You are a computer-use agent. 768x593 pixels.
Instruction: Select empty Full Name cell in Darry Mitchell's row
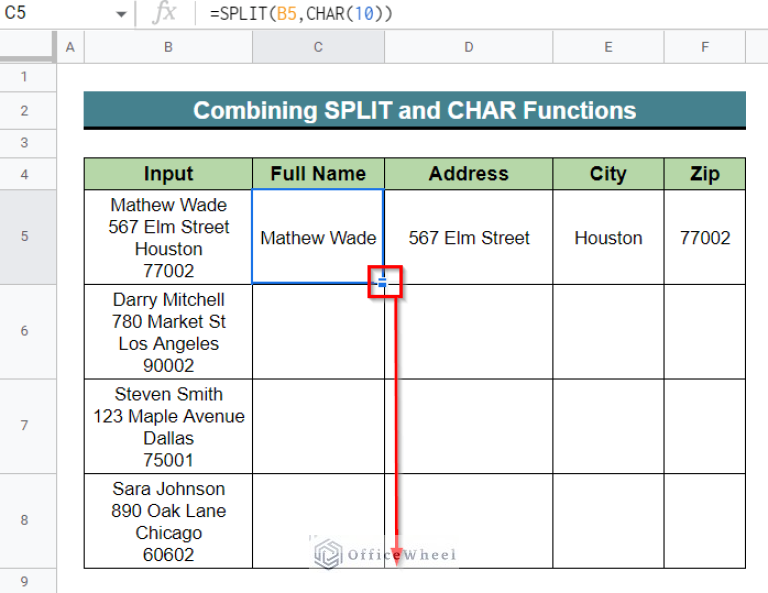pos(318,332)
